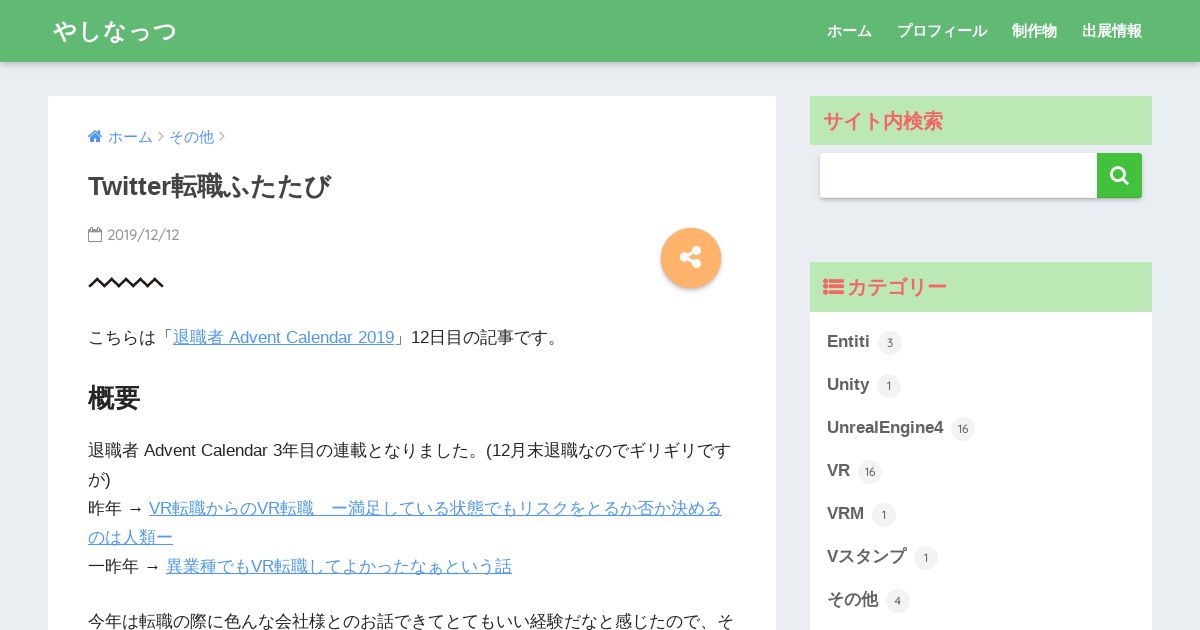Select the Entiti category
This screenshot has height=630, width=1200.
(848, 342)
